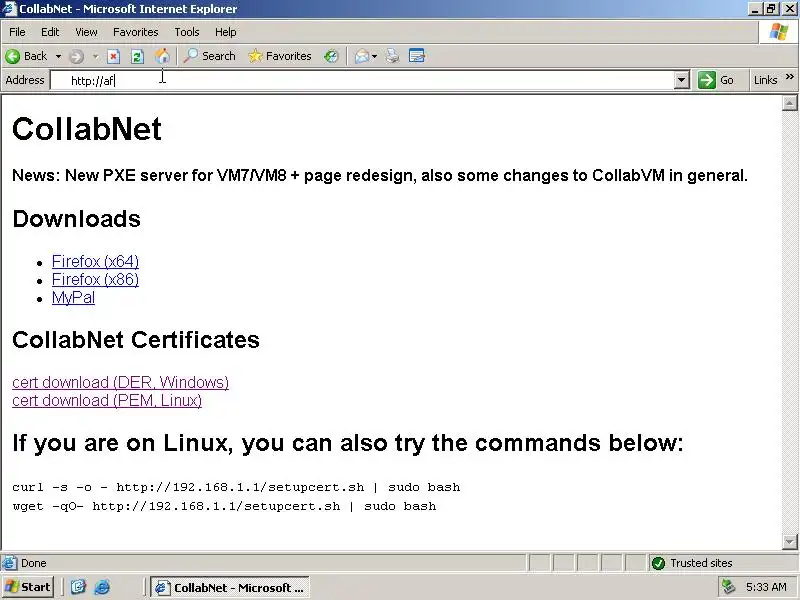Viewport: 800px width, 600px height.
Task: Open the Back history dropdown arrow
Action: [59, 56]
